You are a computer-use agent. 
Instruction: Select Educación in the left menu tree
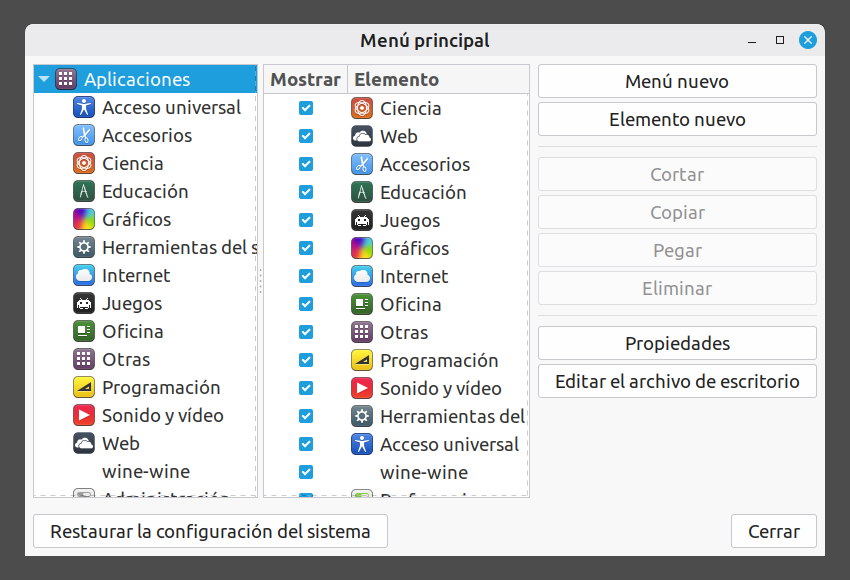click(145, 192)
